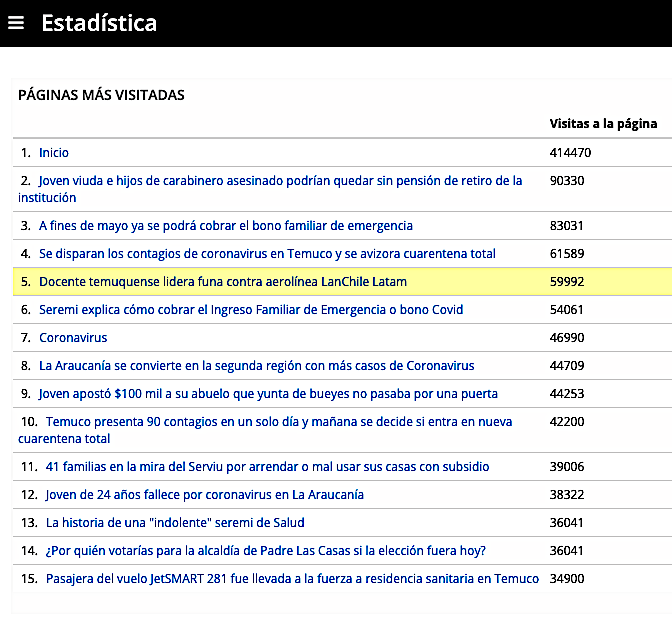Click the Estadística header title

click(99, 23)
